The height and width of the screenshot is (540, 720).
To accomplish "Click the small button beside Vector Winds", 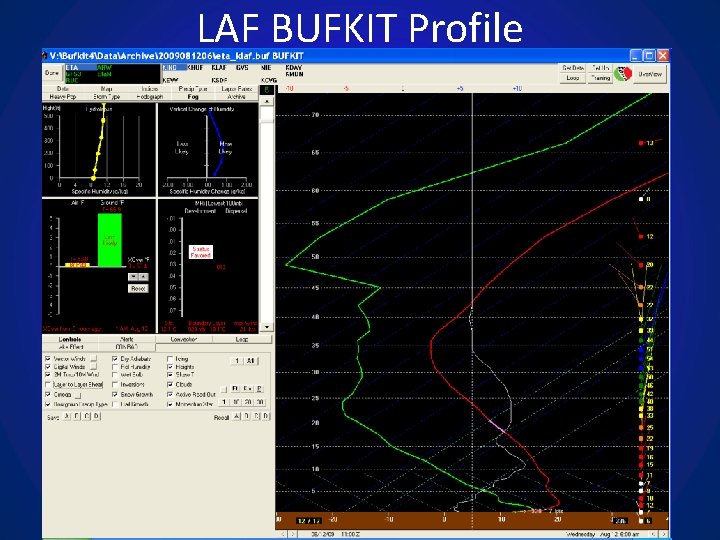I will 94,359.
